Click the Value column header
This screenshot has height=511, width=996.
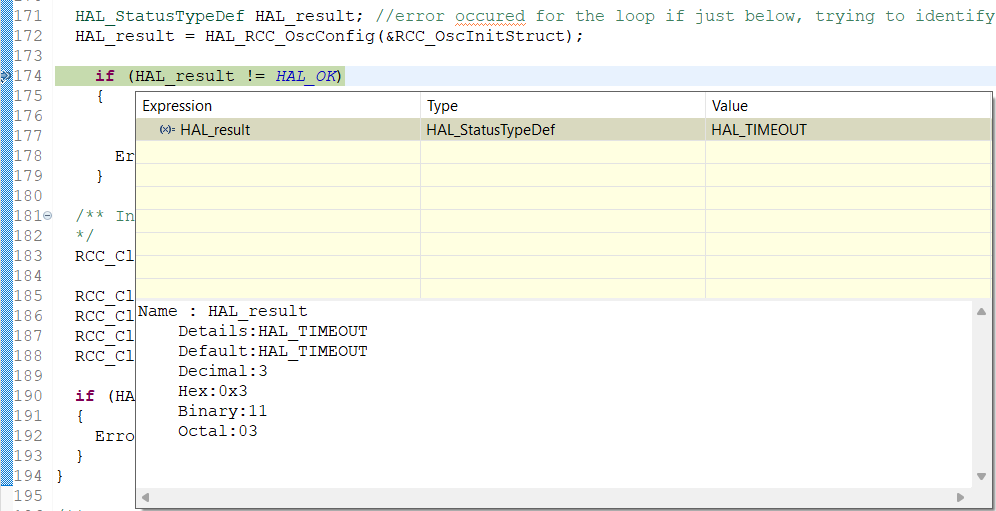(729, 106)
